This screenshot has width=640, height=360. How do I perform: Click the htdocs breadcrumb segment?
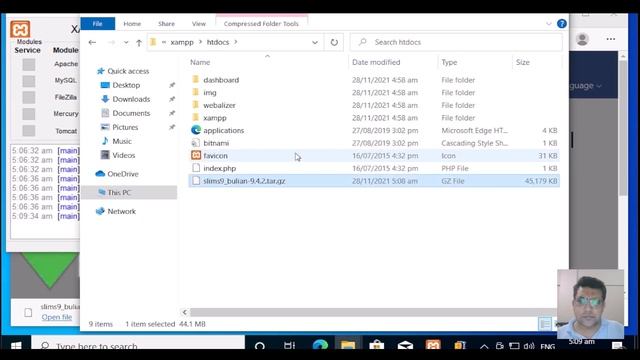[x=218, y=42]
